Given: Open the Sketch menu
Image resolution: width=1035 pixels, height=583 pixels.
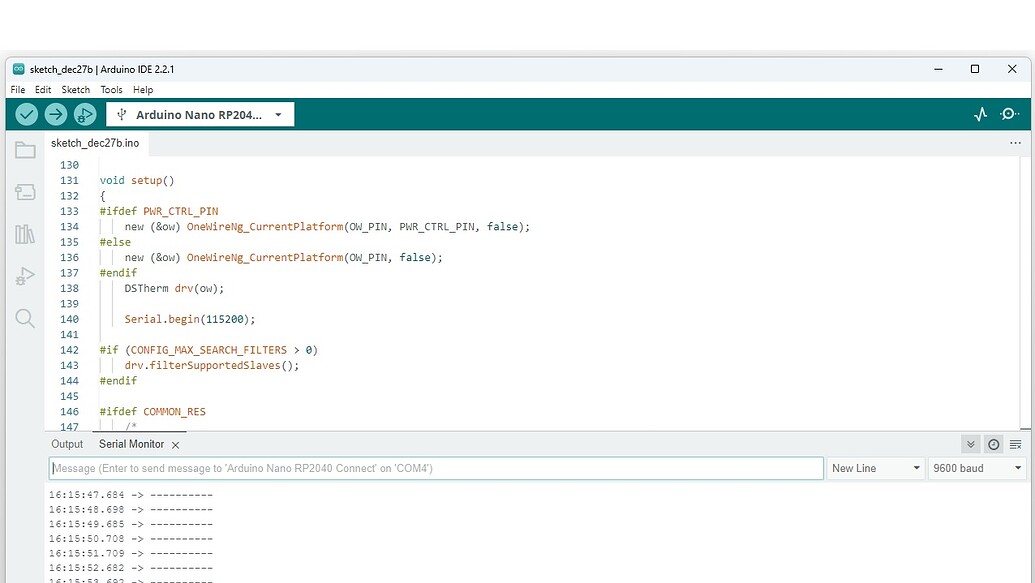Looking at the screenshot, I should [x=75, y=89].
